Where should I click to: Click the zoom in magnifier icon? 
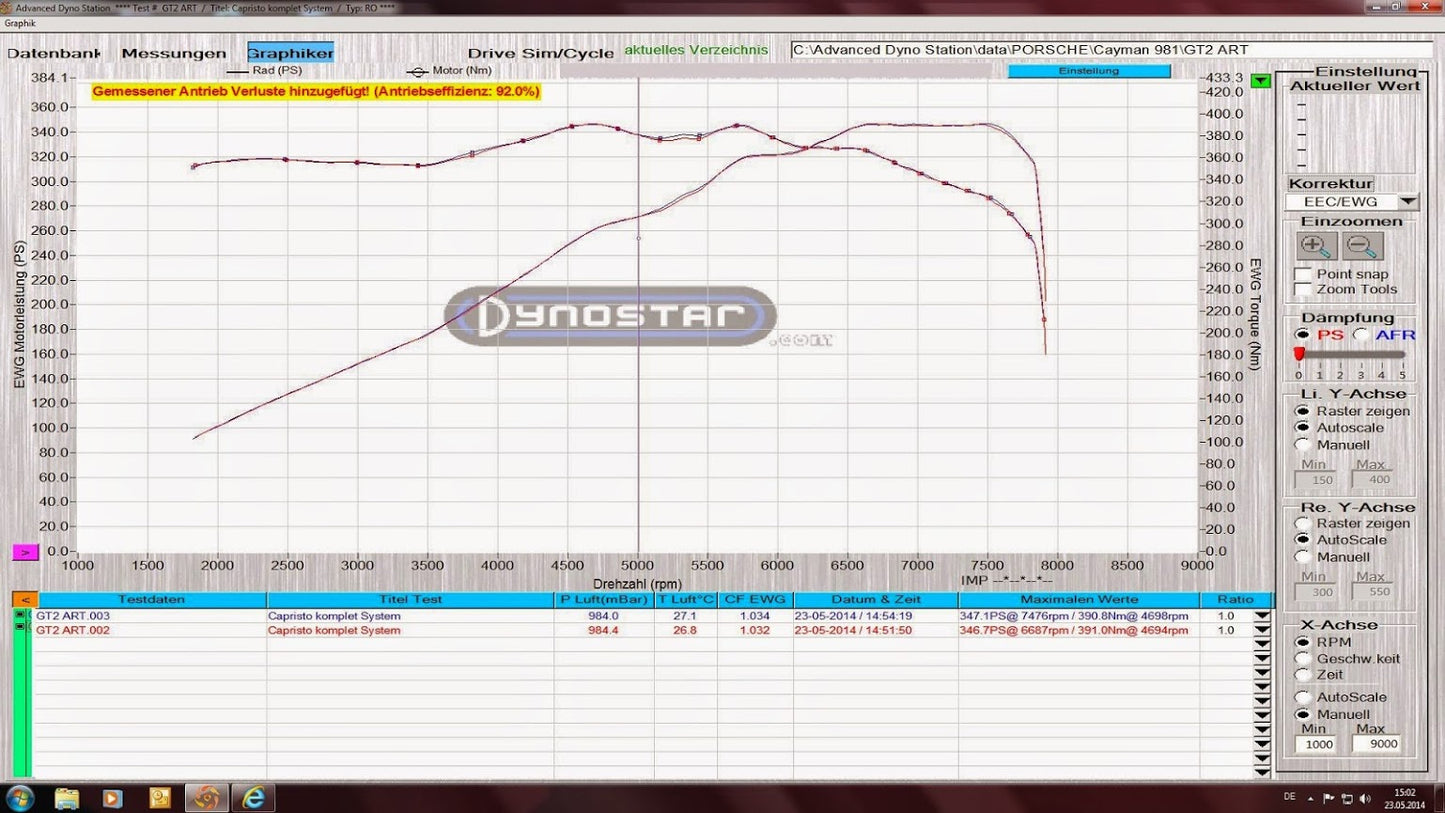(1316, 246)
